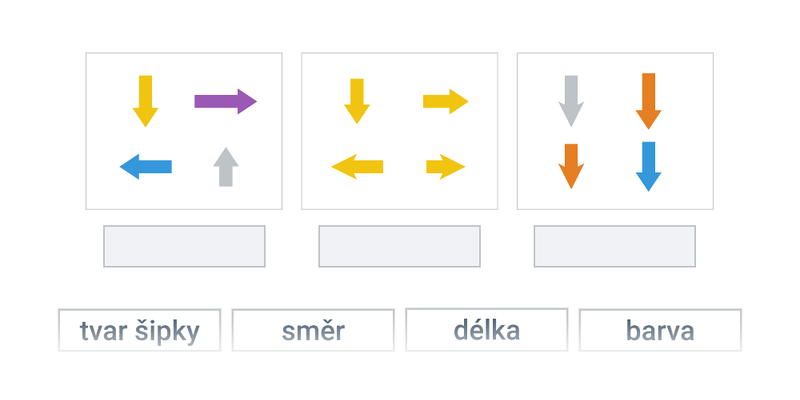Choose the "délka" answer tile
Image resolution: width=800 pixels, height=400 pixels.
487,330
